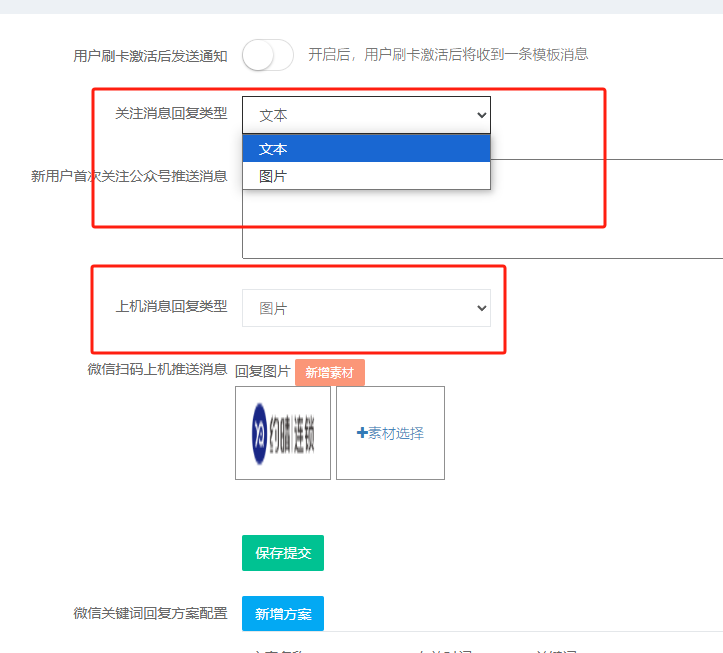Screen dimensions: 723x653
Task: Click the 新用户首次关注公众号推送消息 label
Action: [129, 176]
